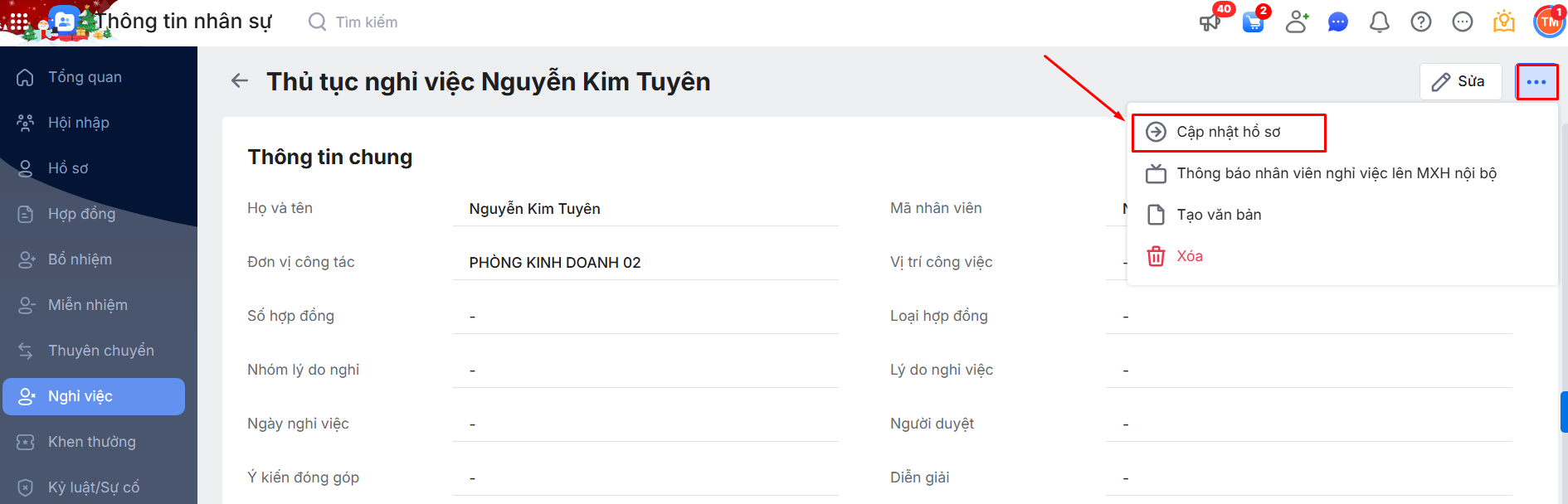The image size is (1568, 504).
Task: Click the announcements megaphone icon
Action: (1210, 22)
